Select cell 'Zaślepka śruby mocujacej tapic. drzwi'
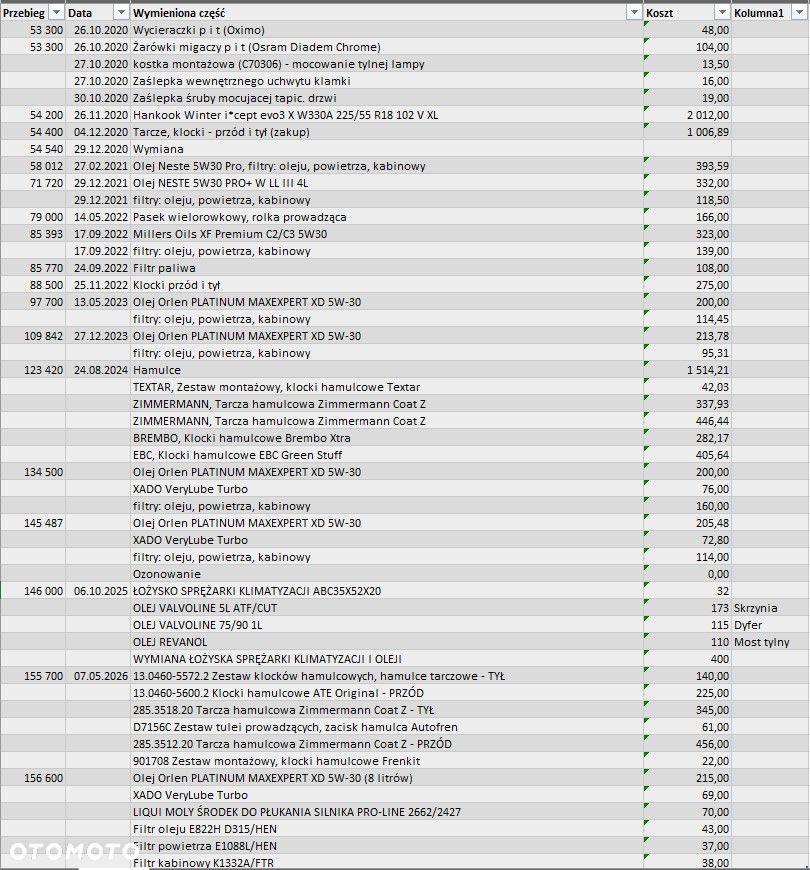810x870 pixels. coord(387,98)
